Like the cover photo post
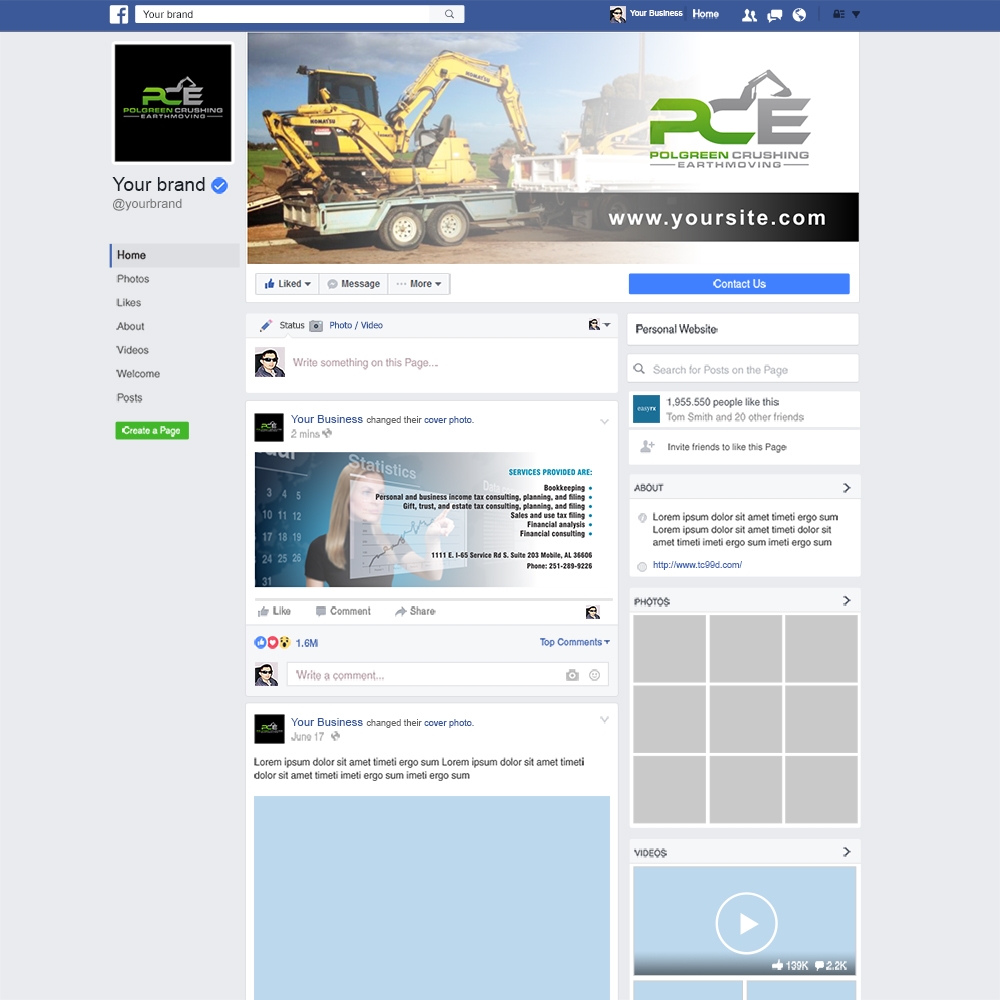This screenshot has height=1000, width=1000. coord(274,610)
